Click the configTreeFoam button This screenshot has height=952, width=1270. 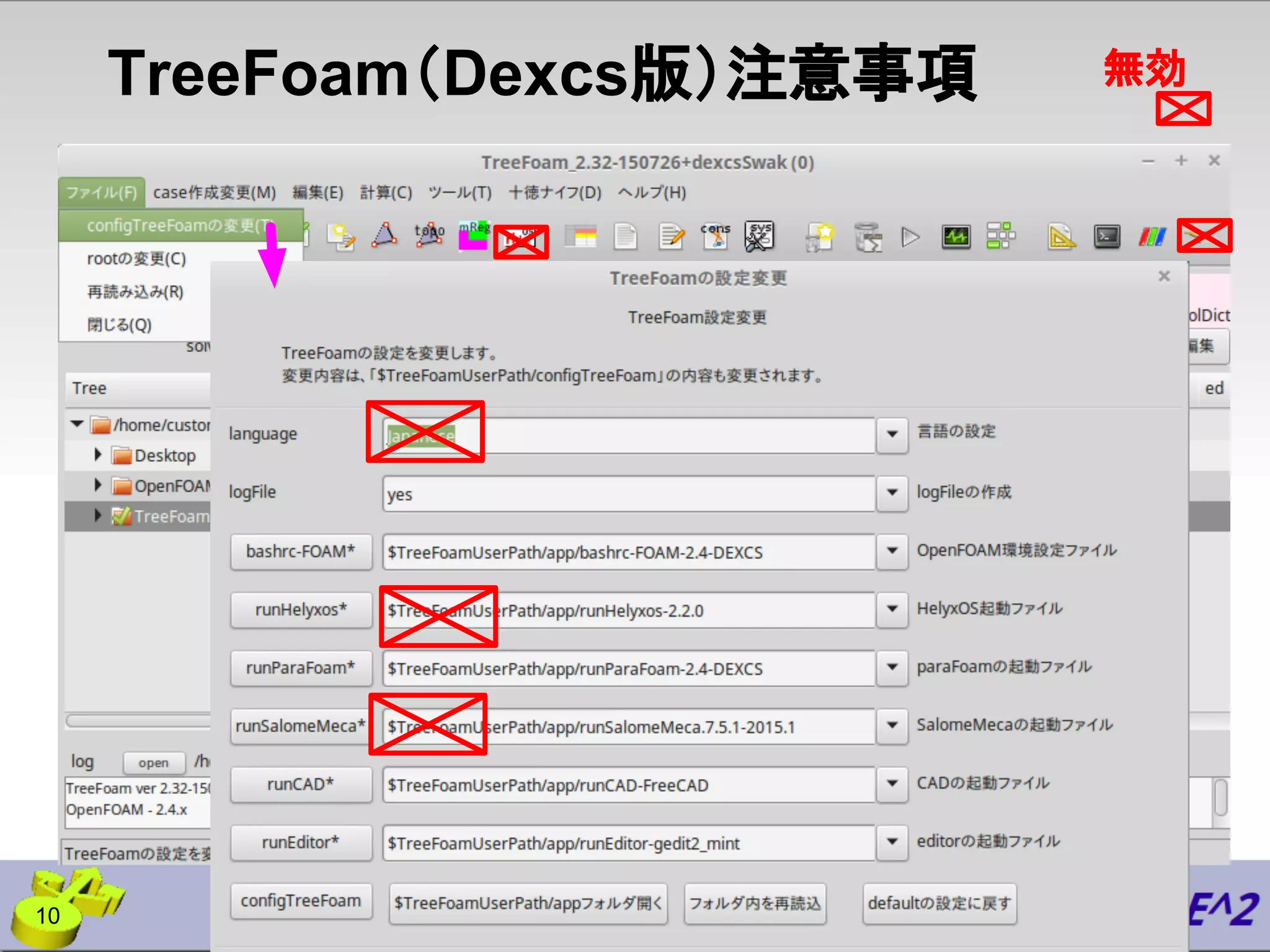pyautogui.click(x=301, y=901)
